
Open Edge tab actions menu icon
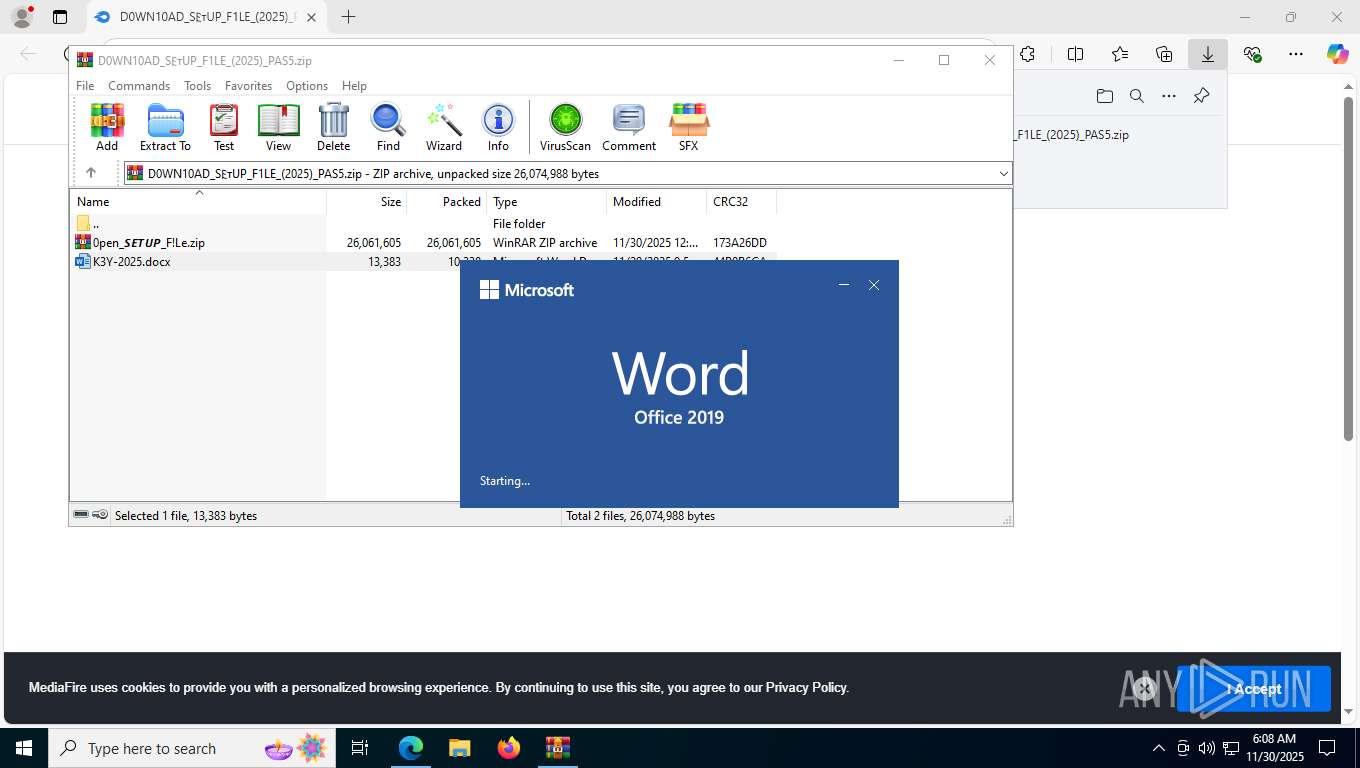[x=60, y=17]
